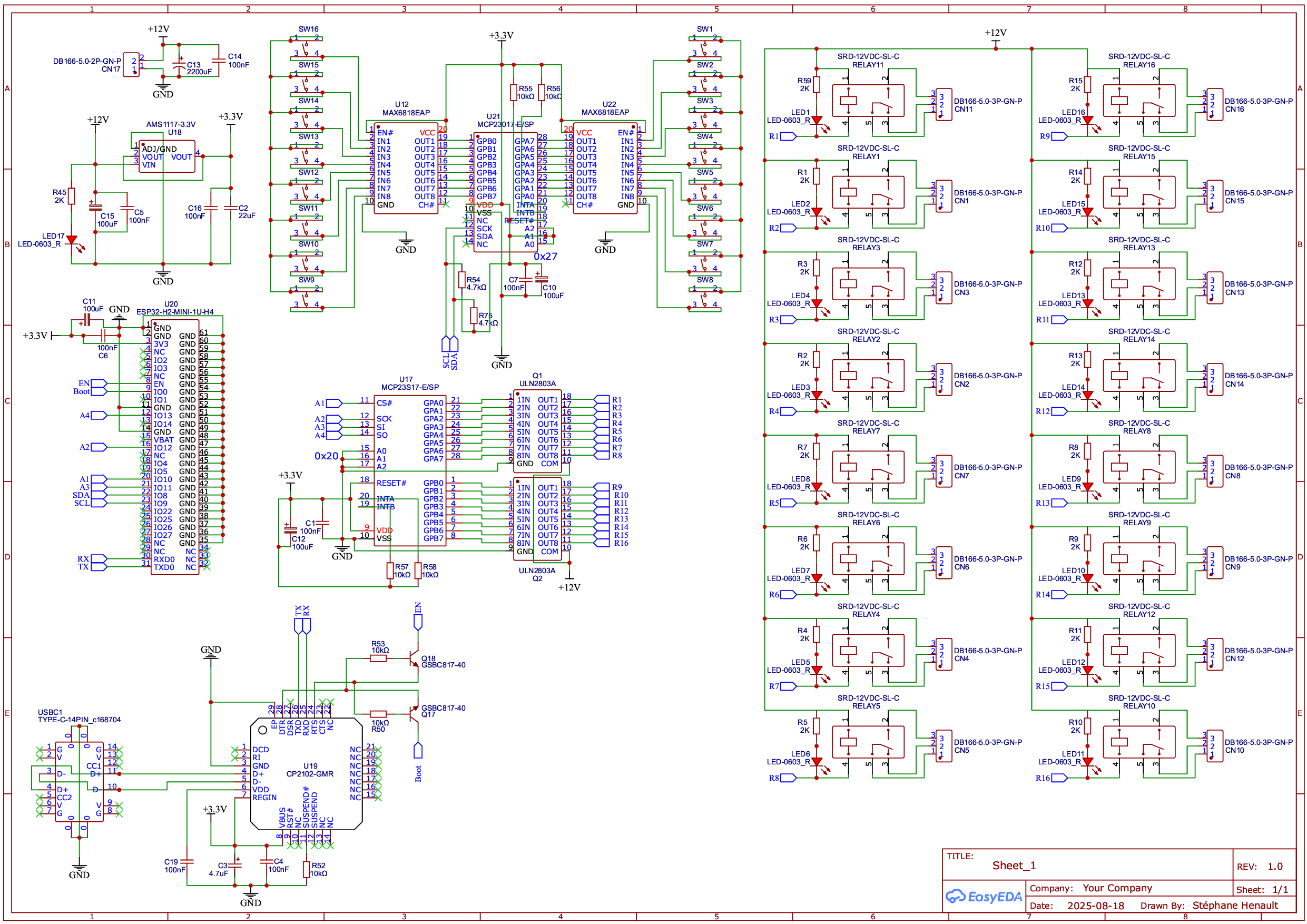Select the CN11 three-pin relay output connector
1307x924 pixels.
coord(944,105)
